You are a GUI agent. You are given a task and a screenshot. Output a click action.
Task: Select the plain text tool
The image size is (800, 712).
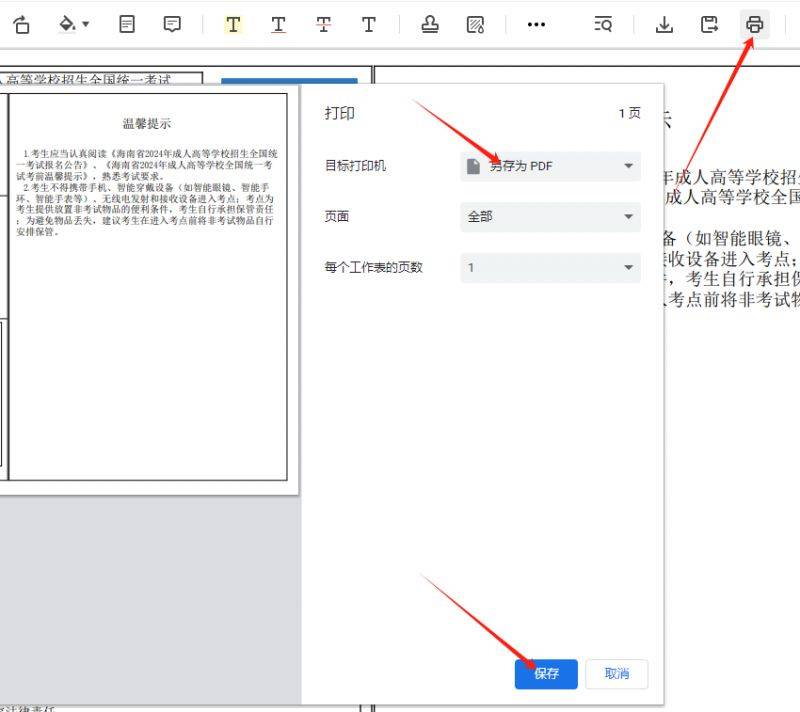point(369,25)
